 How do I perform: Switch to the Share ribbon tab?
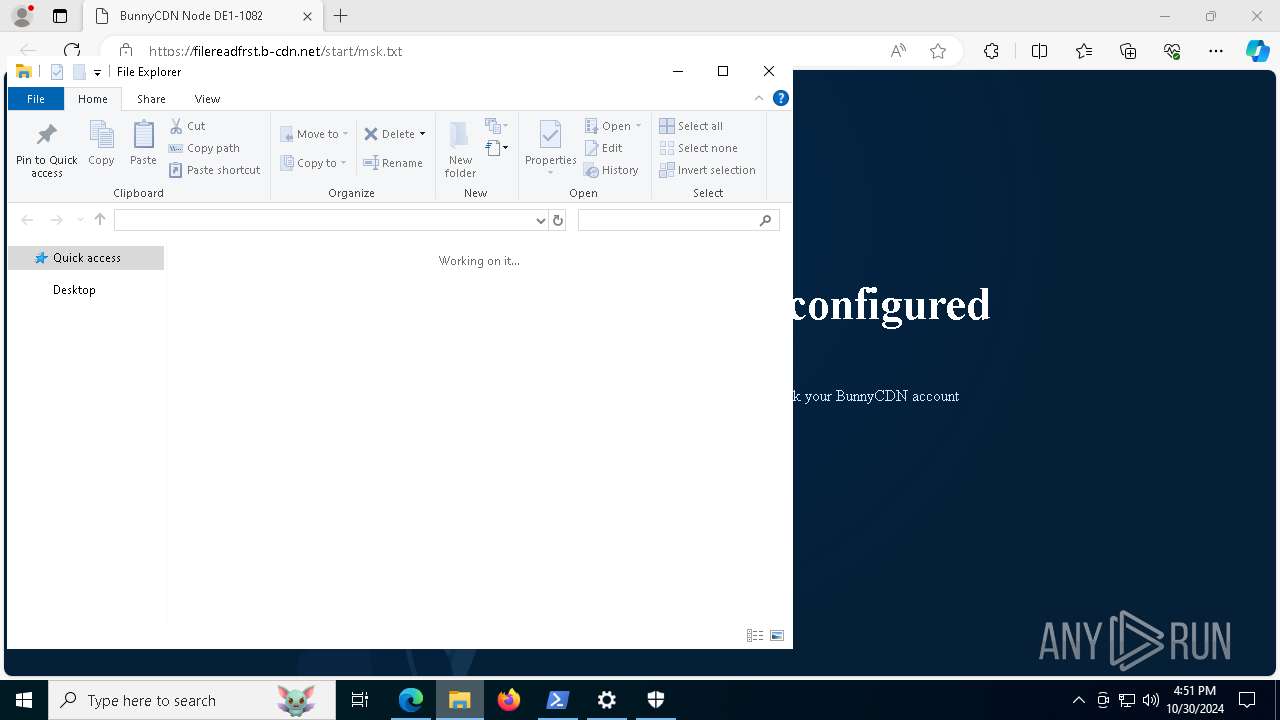(x=151, y=99)
